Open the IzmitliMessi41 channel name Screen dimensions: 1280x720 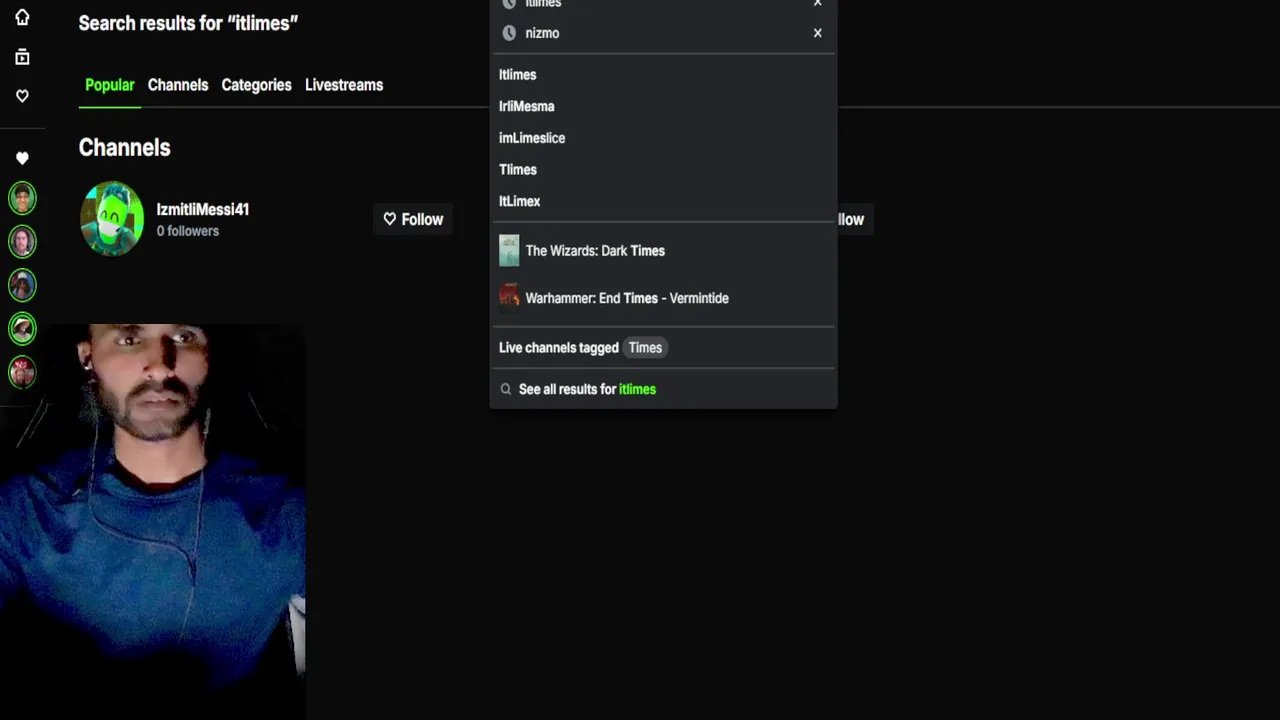coord(203,209)
